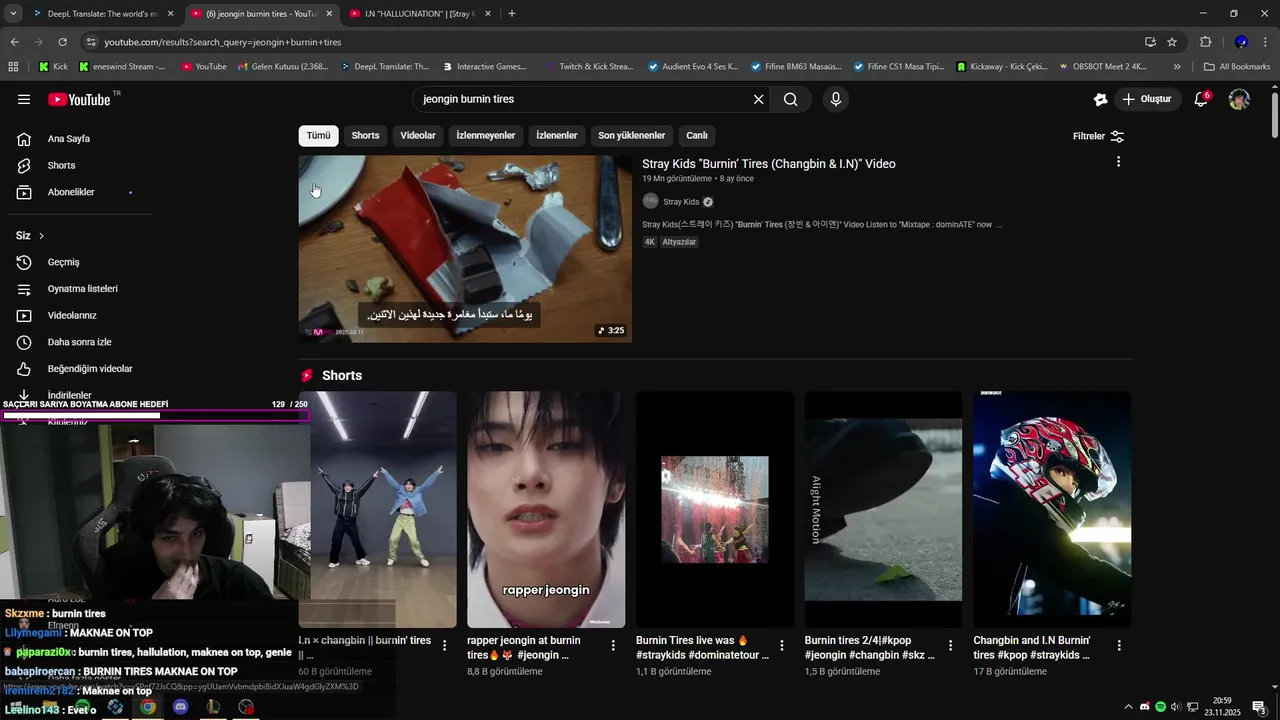Open the Gelen Kutusu bookmark
Screen dimensions: 1280x720
[x=283, y=67]
